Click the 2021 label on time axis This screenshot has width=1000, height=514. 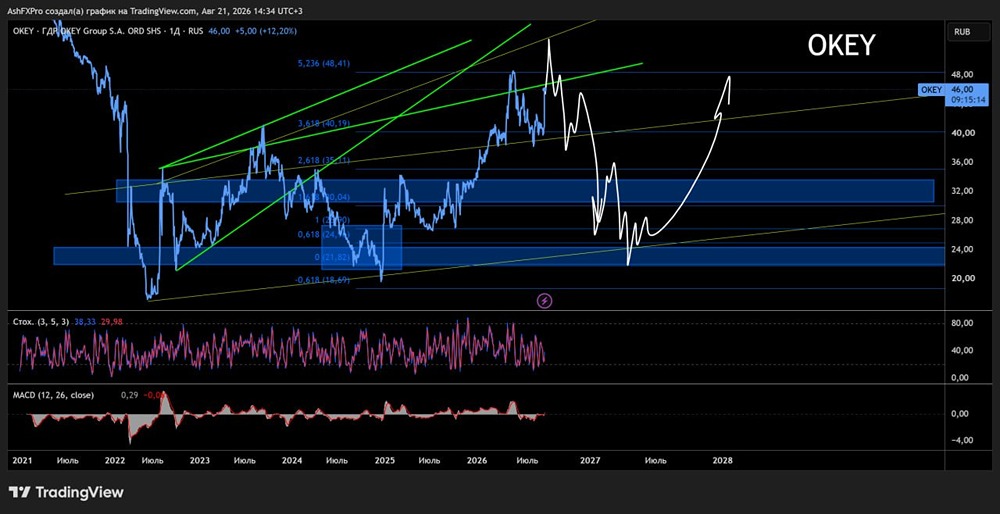(x=21, y=460)
